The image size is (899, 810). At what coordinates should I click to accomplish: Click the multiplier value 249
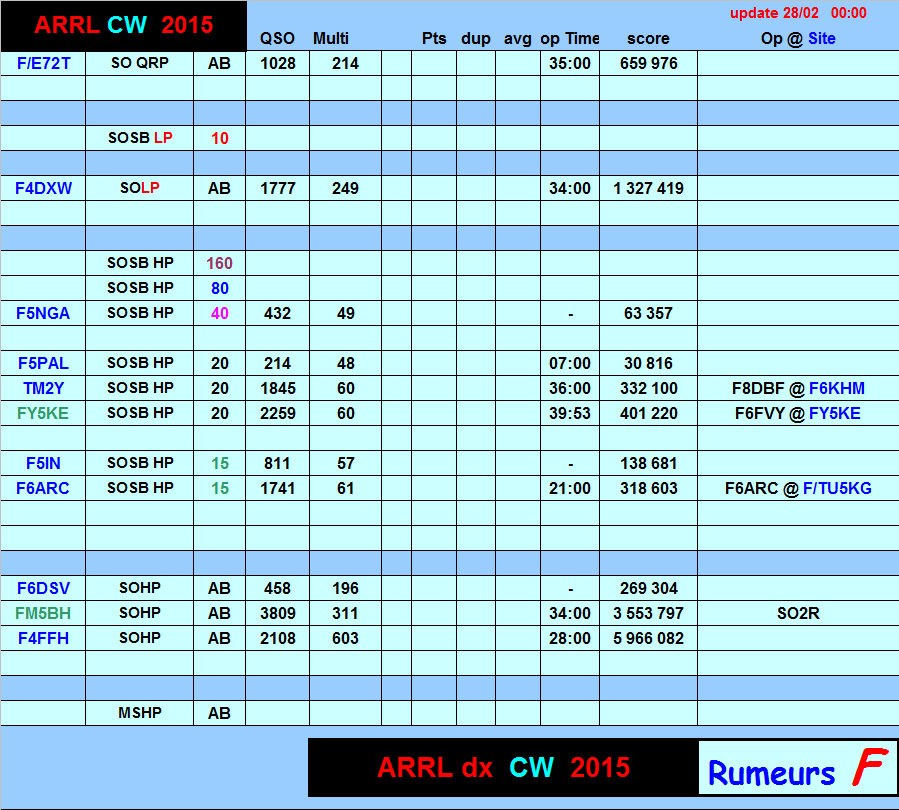345,188
